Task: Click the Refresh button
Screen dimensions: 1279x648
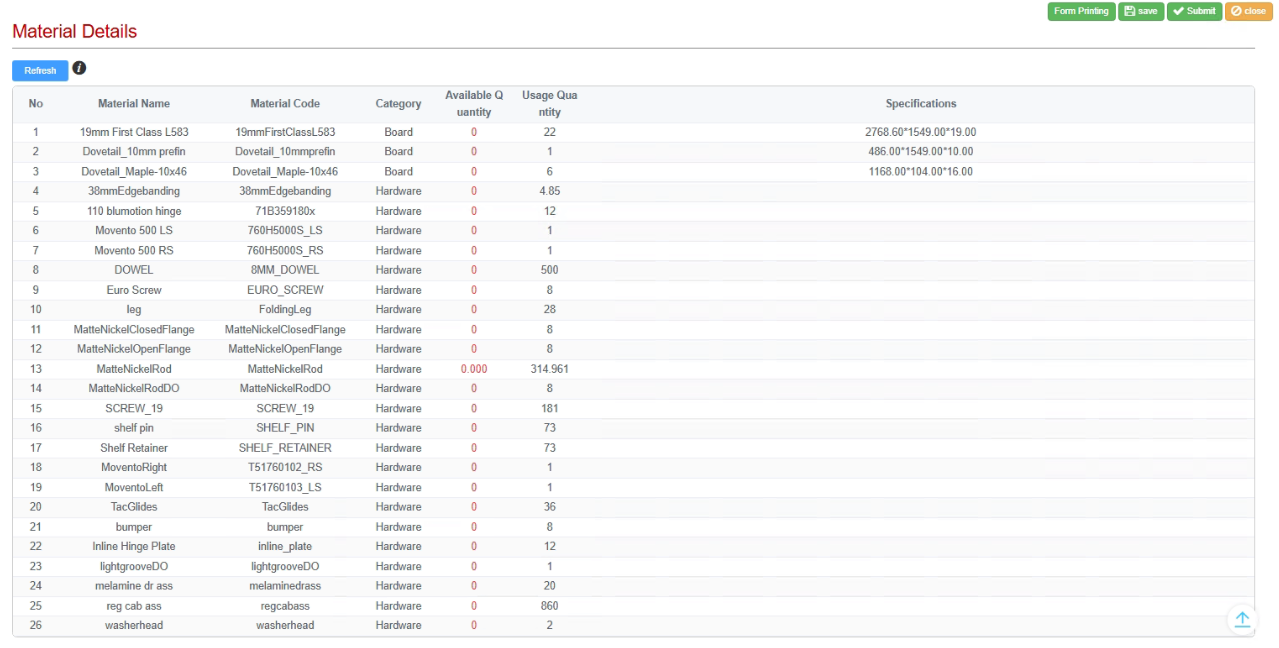Action: point(40,71)
